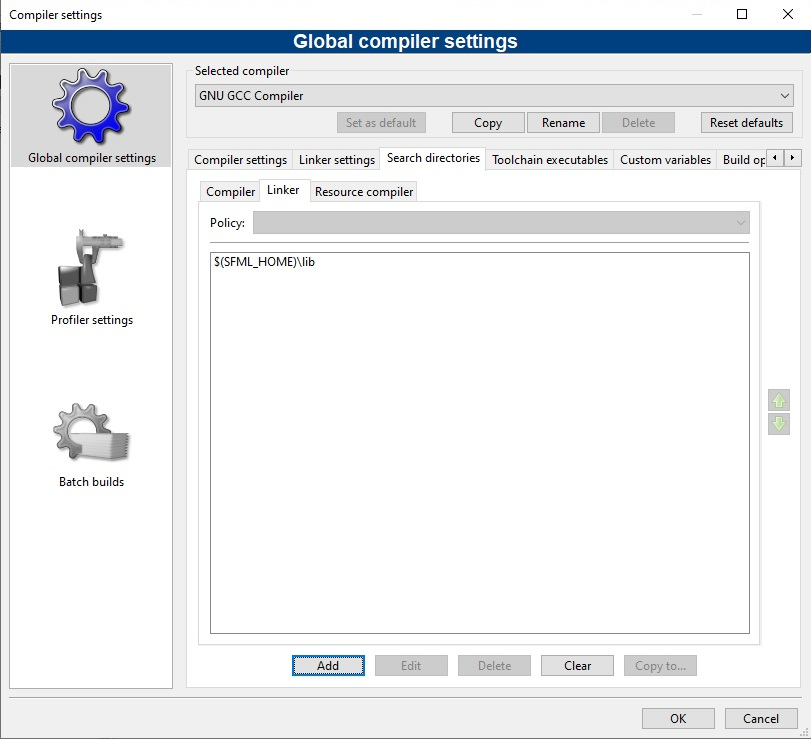Click the Reset defaults button

click(x=747, y=123)
